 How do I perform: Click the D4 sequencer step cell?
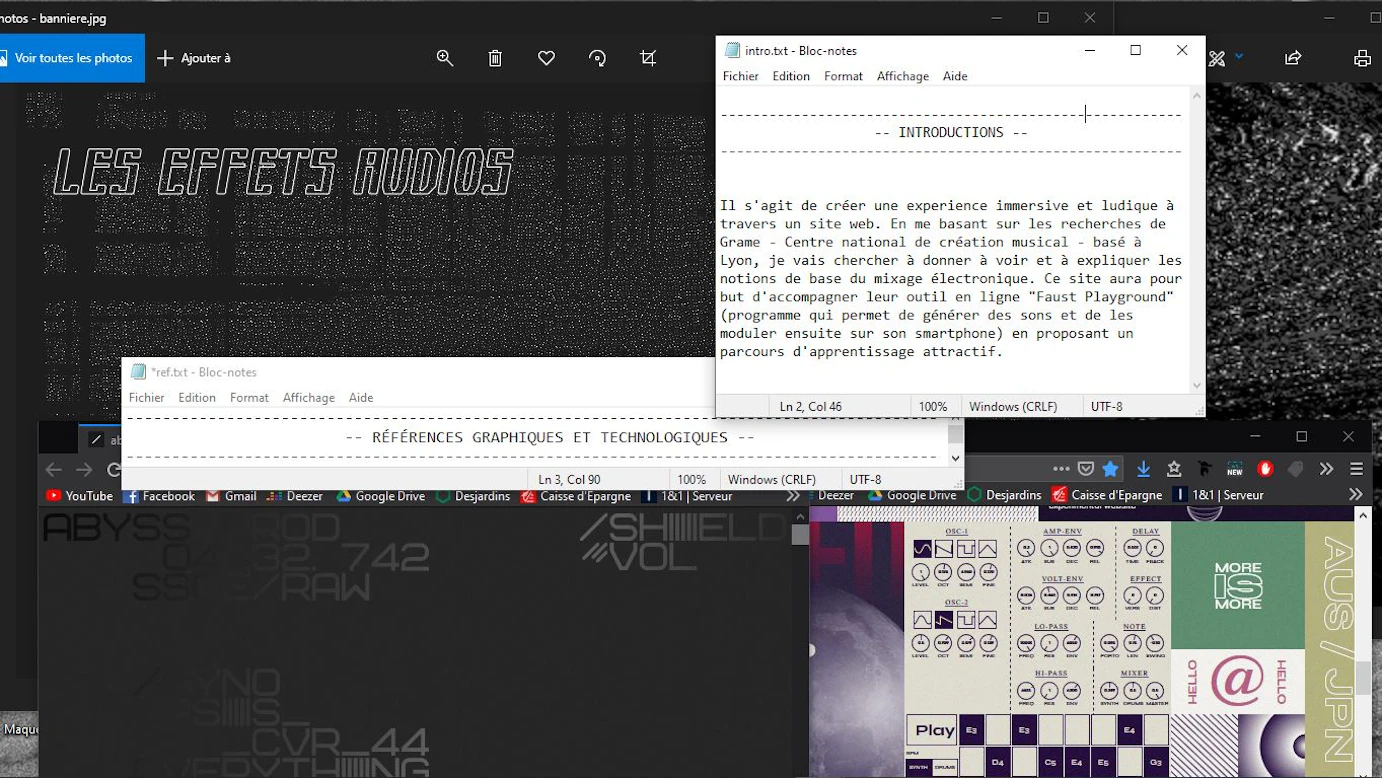[997, 763]
